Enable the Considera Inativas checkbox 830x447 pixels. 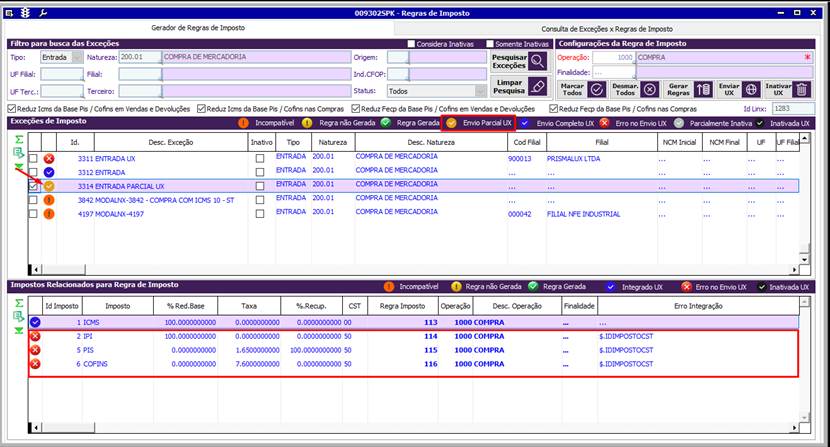coord(411,44)
